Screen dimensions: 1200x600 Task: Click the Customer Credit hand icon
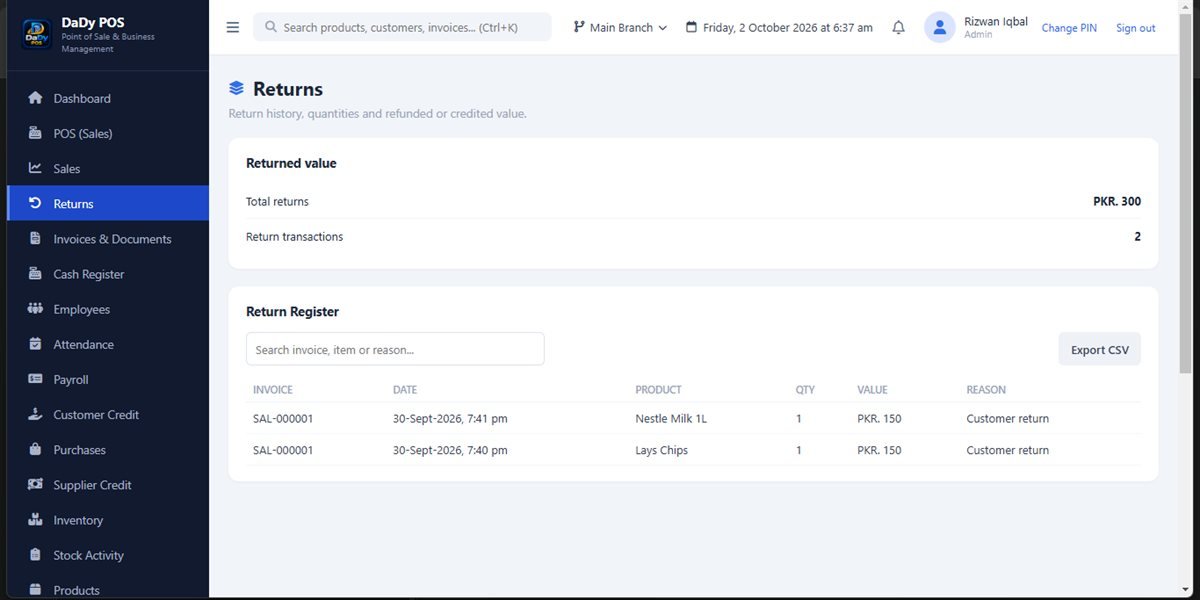[x=36, y=414]
